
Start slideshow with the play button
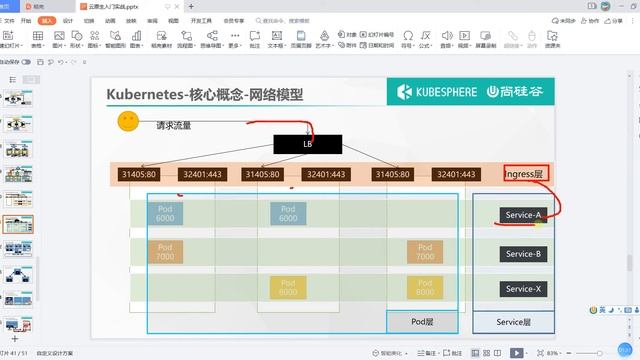point(516,353)
